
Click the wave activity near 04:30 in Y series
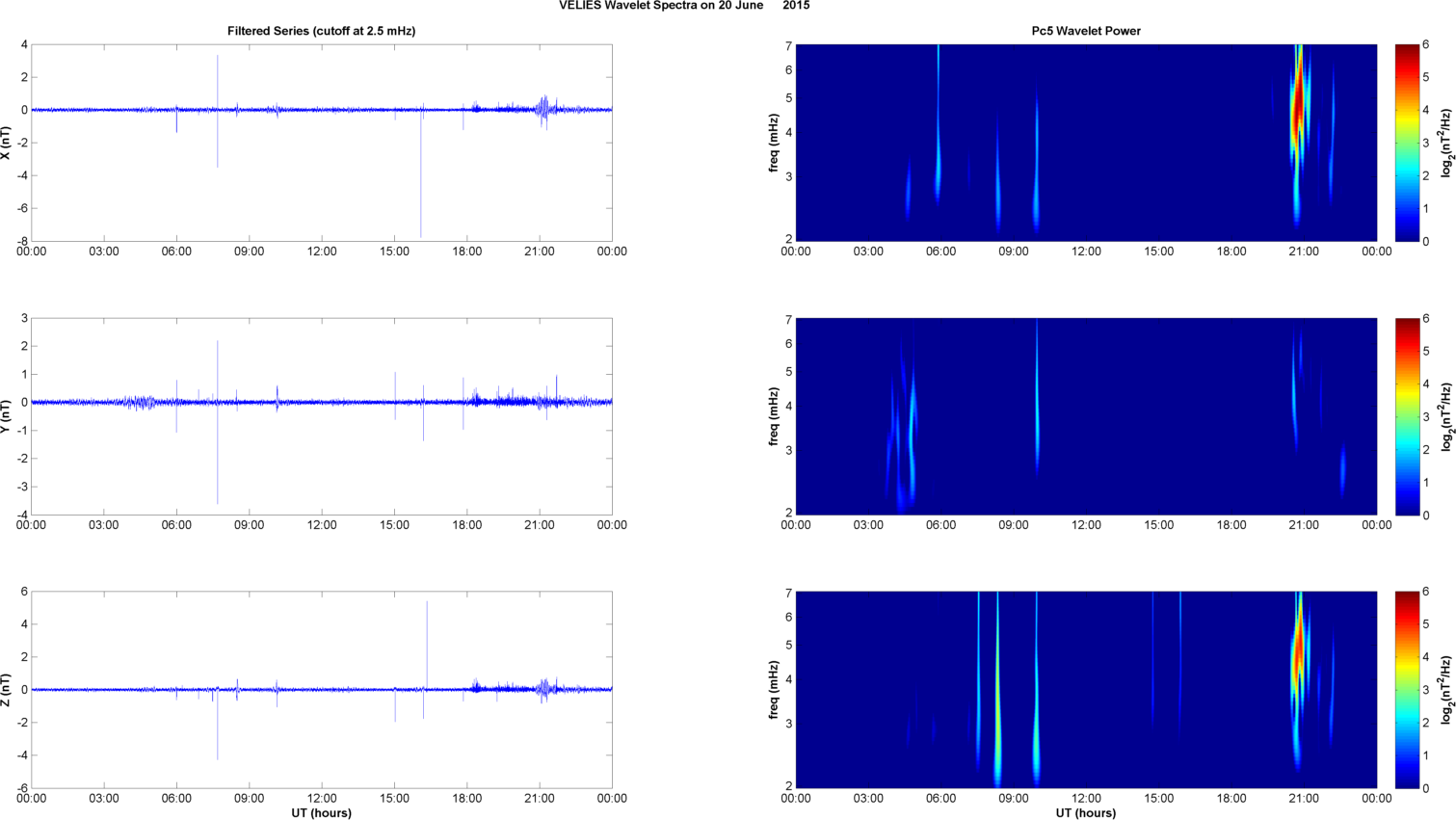[140, 402]
